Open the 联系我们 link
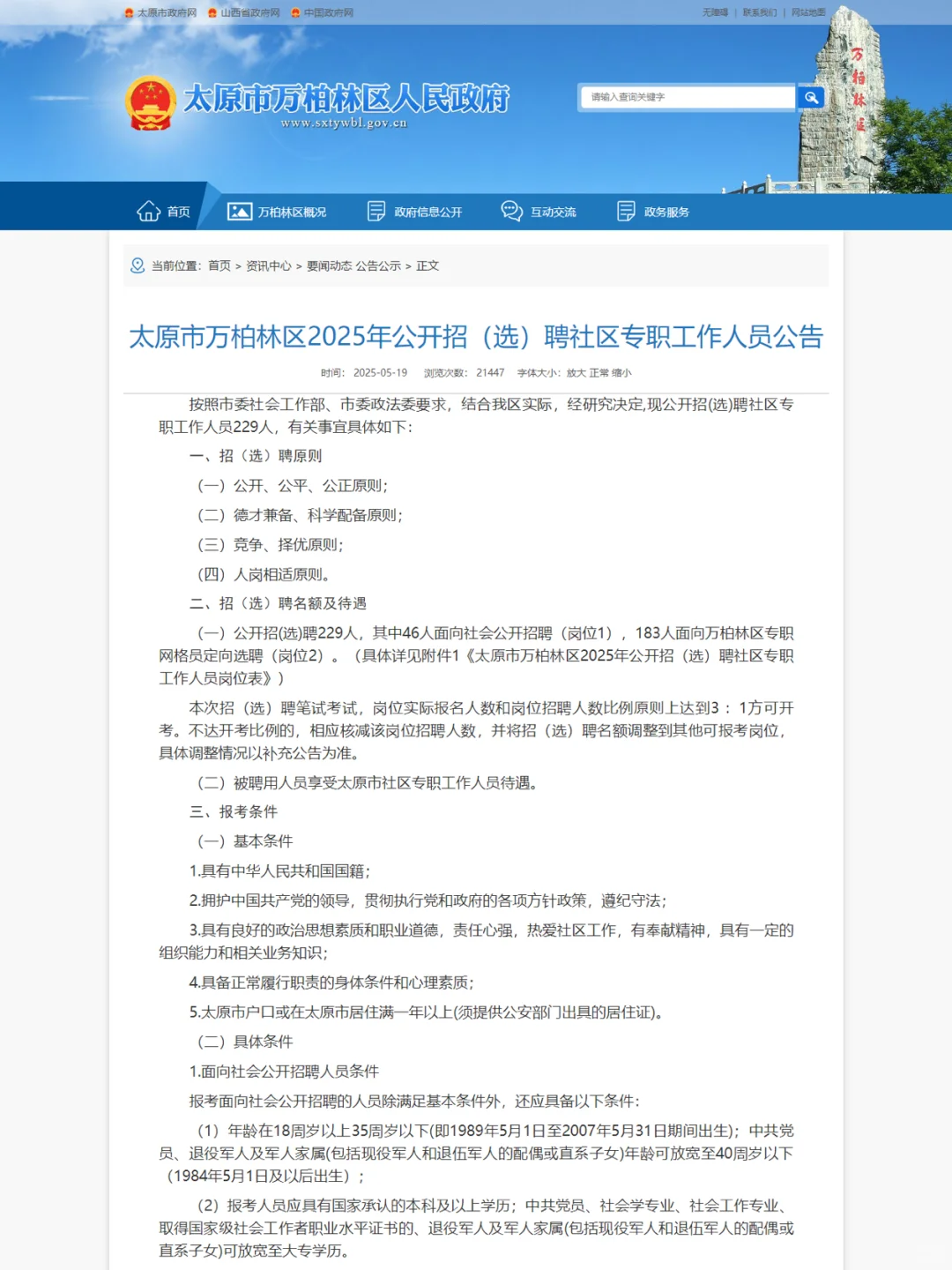The image size is (952, 1270). pyautogui.click(x=759, y=13)
